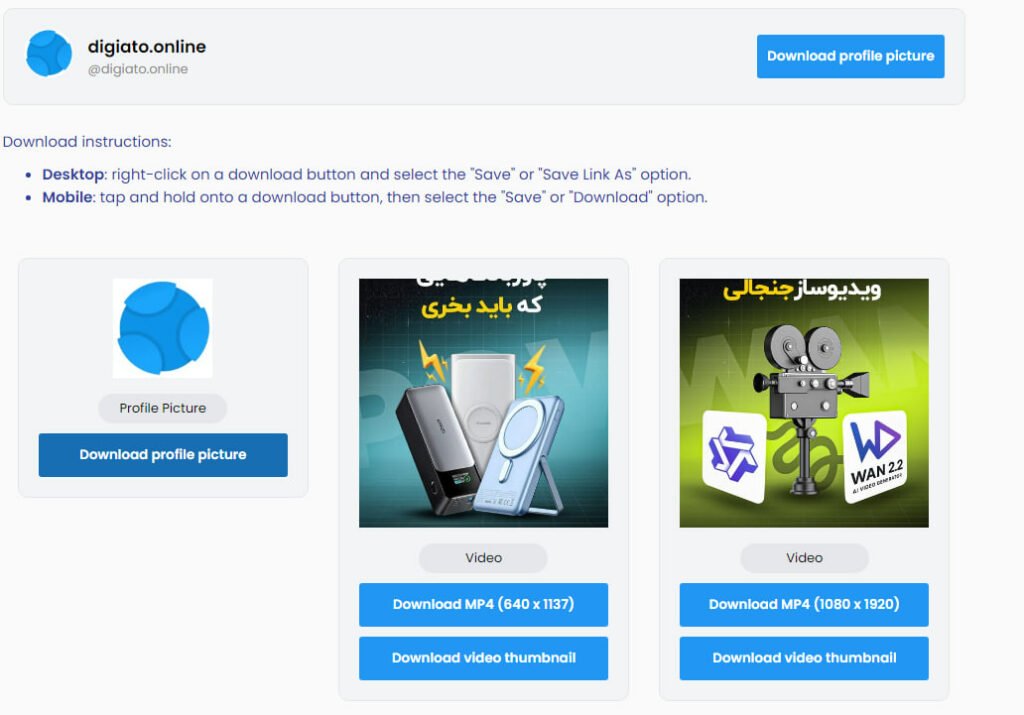Click the "Mobile" bold instruction text

click(x=67, y=197)
